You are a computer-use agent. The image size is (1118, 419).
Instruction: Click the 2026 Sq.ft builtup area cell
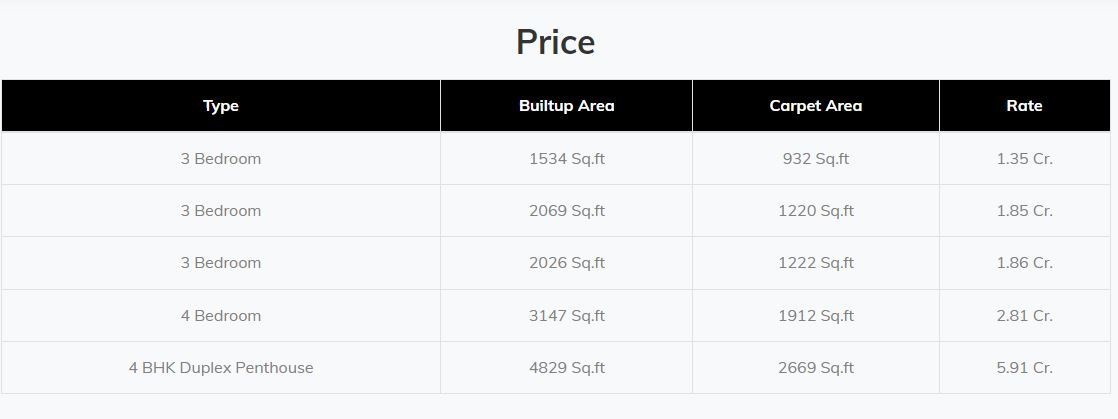click(567, 263)
